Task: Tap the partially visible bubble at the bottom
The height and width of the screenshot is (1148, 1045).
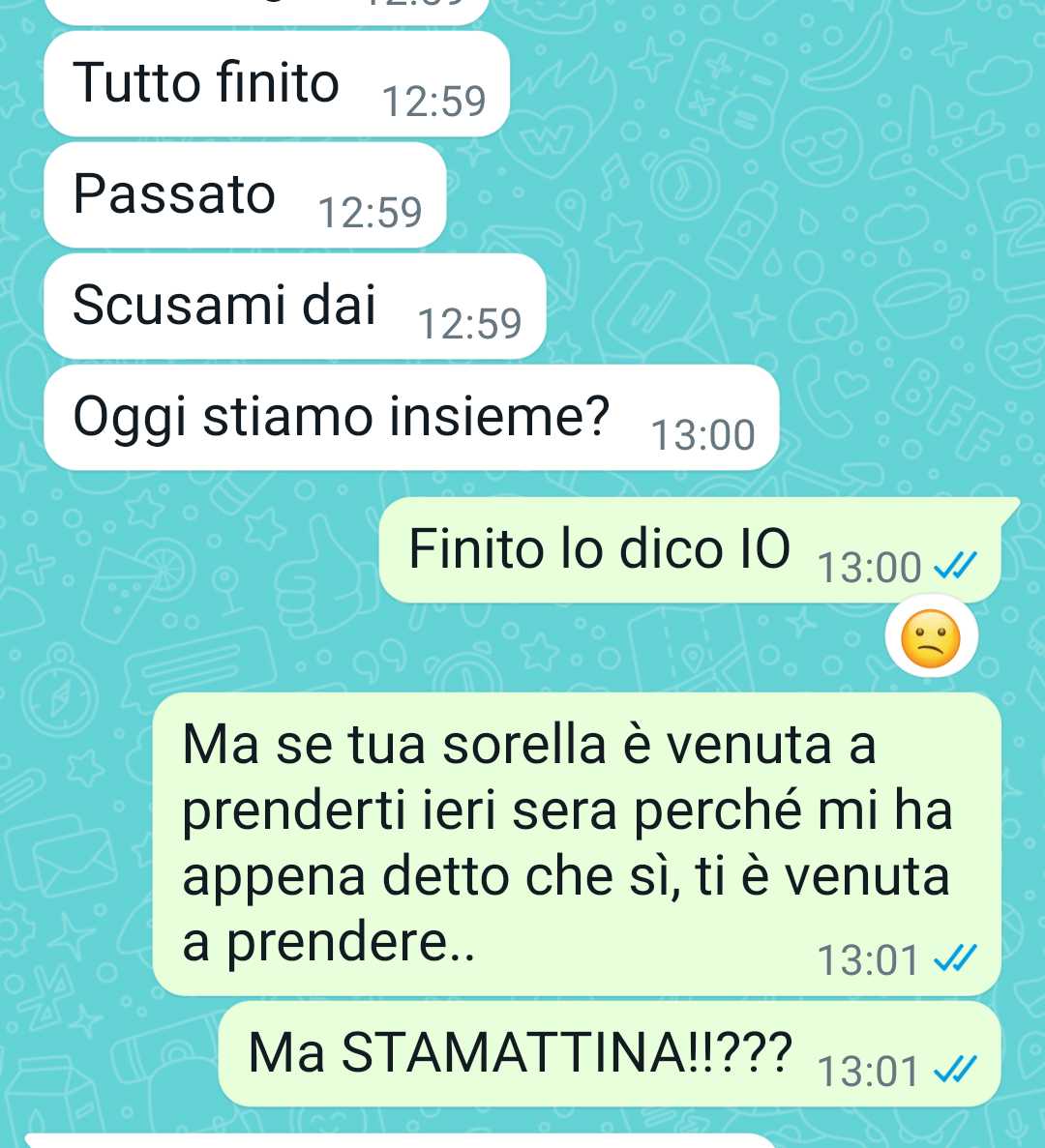Action: tap(401, 1141)
